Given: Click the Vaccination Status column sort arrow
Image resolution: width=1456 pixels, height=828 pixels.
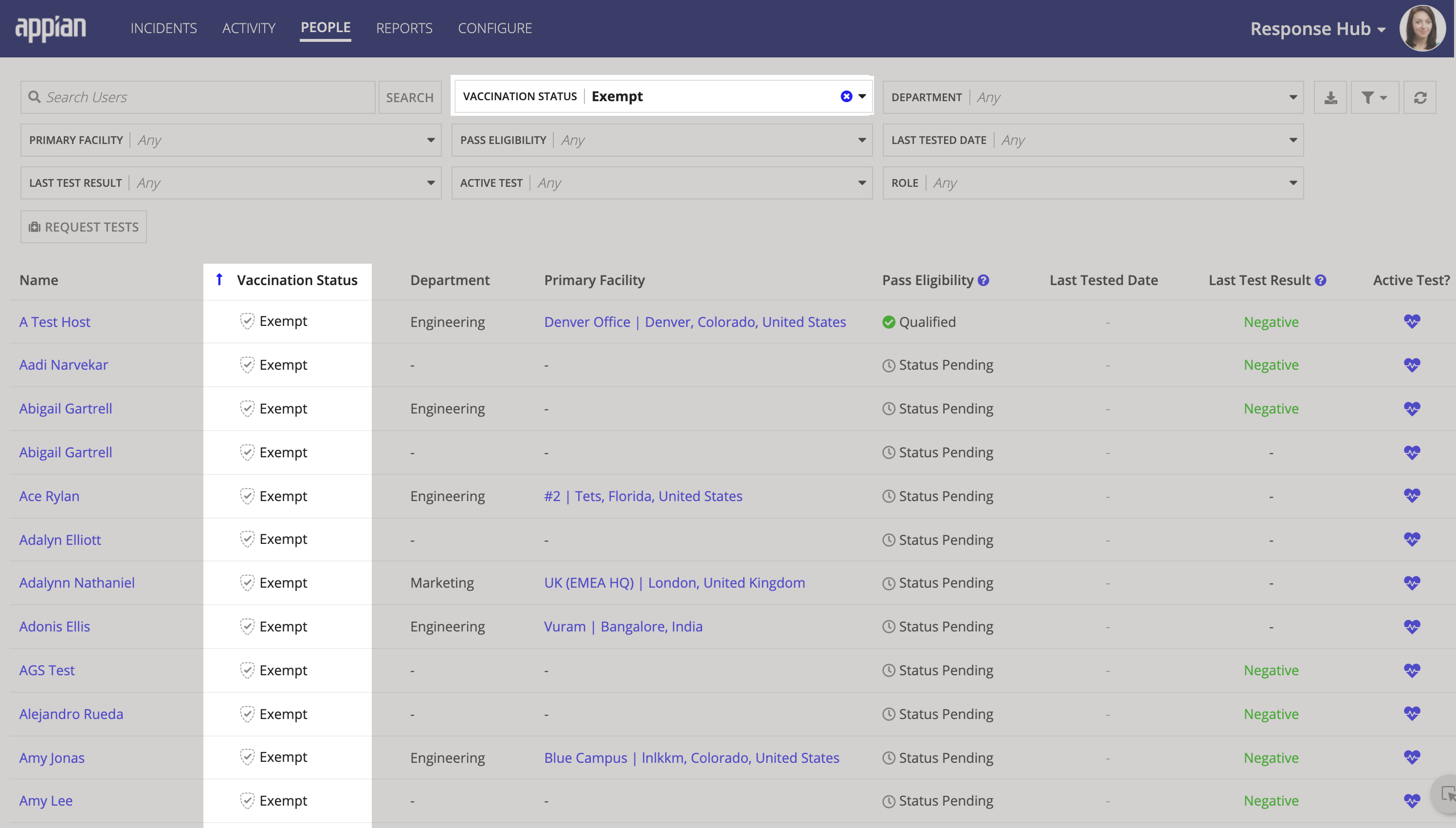Looking at the screenshot, I should (219, 280).
